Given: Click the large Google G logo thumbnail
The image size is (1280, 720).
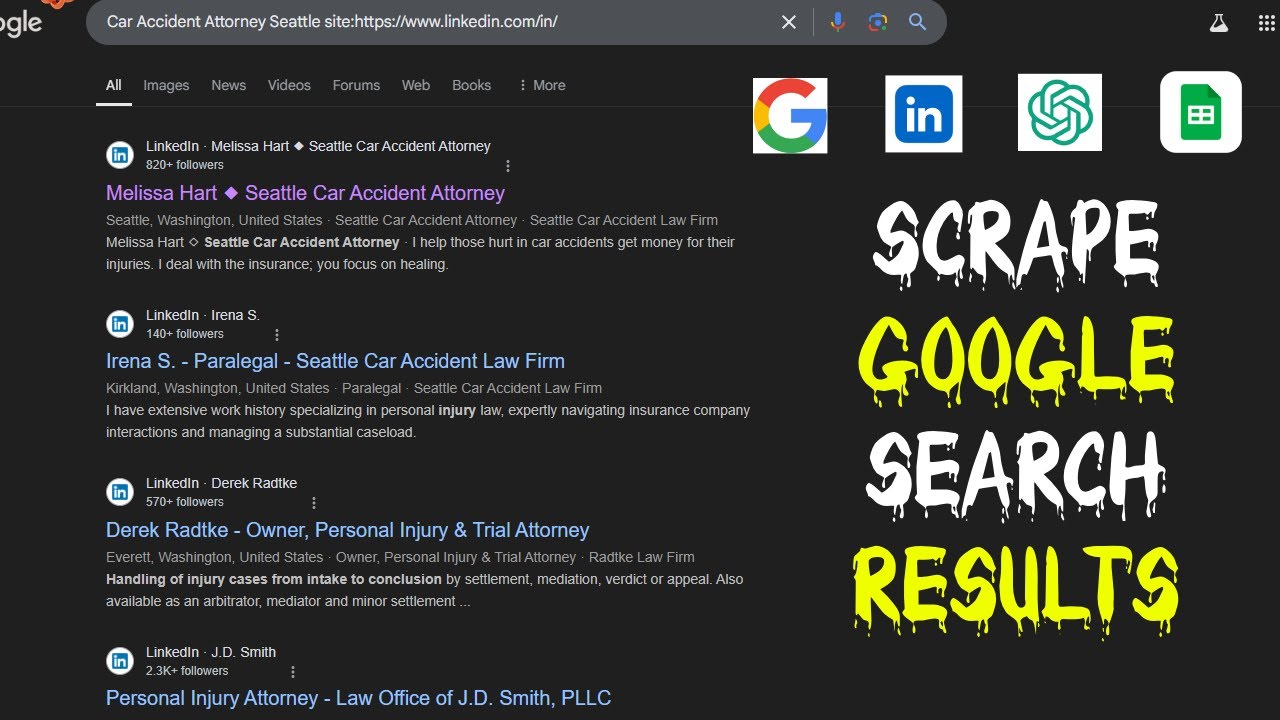Looking at the screenshot, I should tap(790, 115).
